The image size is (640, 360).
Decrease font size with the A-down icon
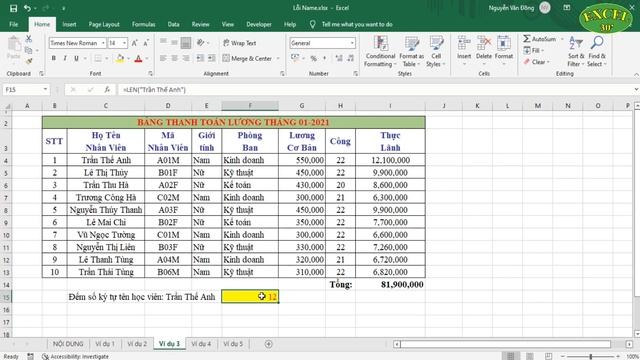146,43
